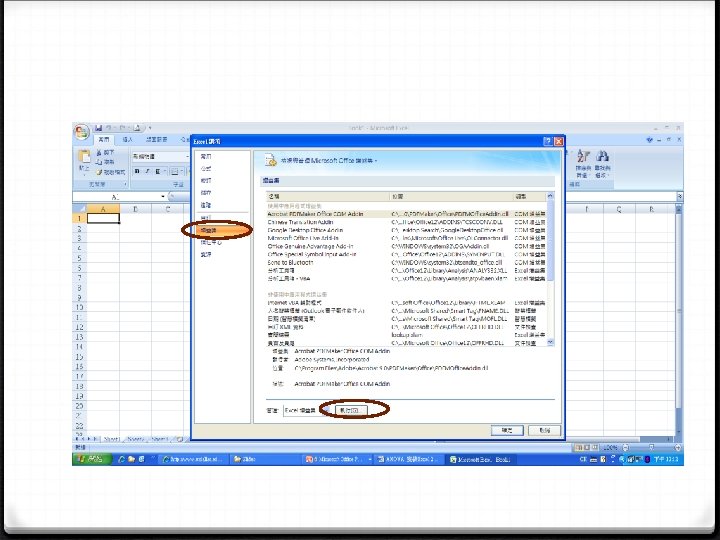Click the Internet Explorer quick launch icon

coord(122,459)
